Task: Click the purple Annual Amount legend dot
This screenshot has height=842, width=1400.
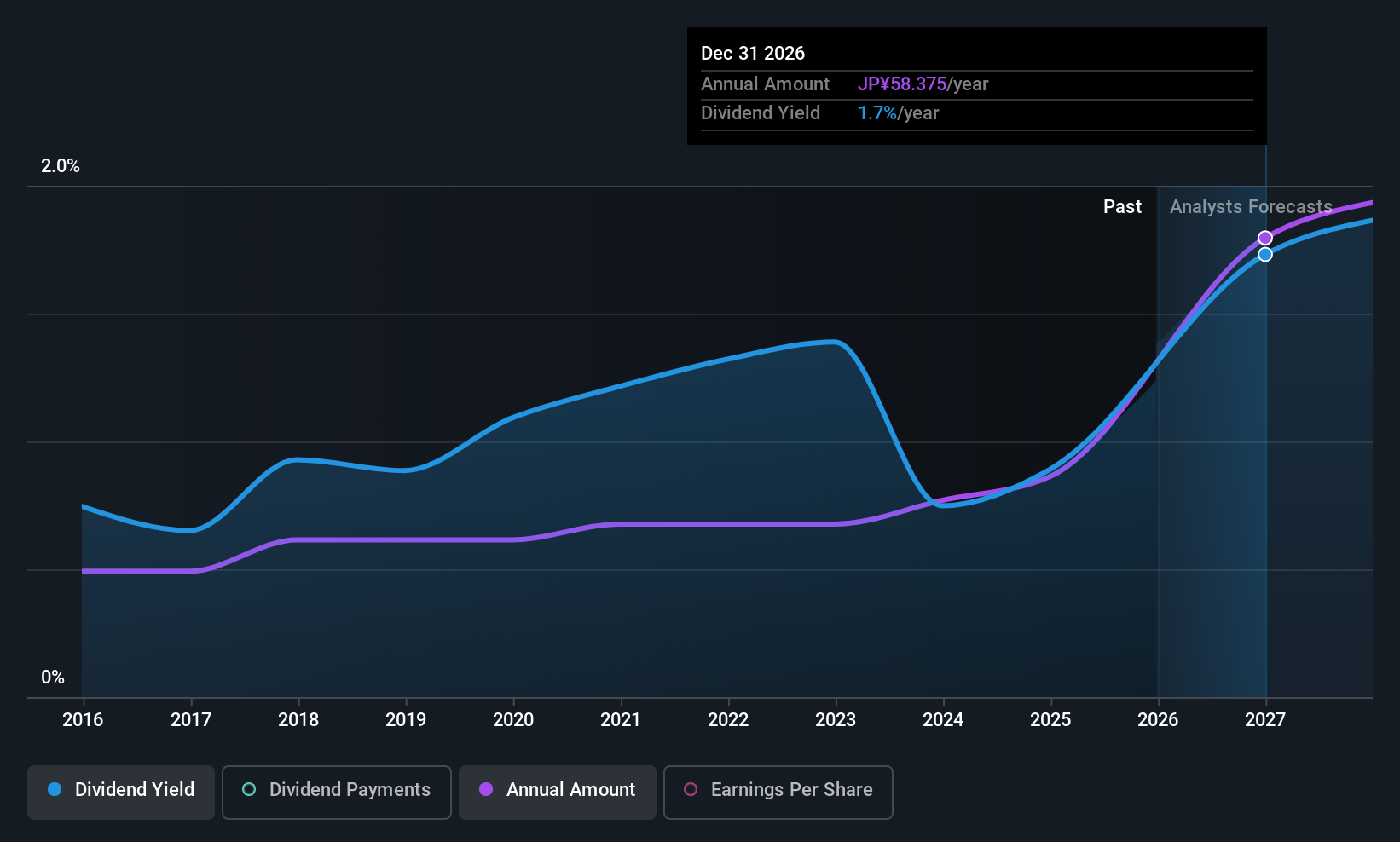Action: tap(486, 789)
